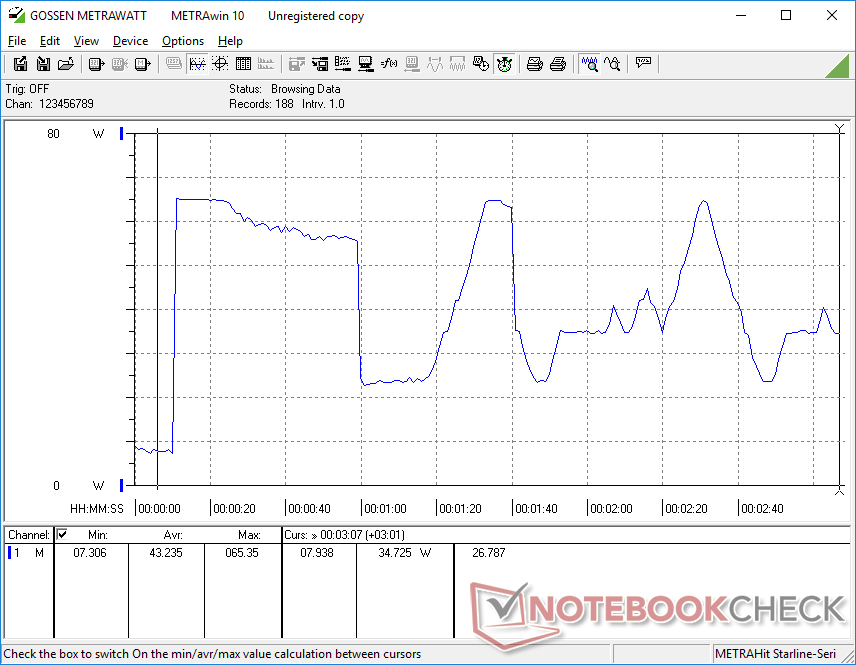This screenshot has width=856, height=665.
Task: Click the Intrv. 1.0 text
Action: tap(323, 104)
